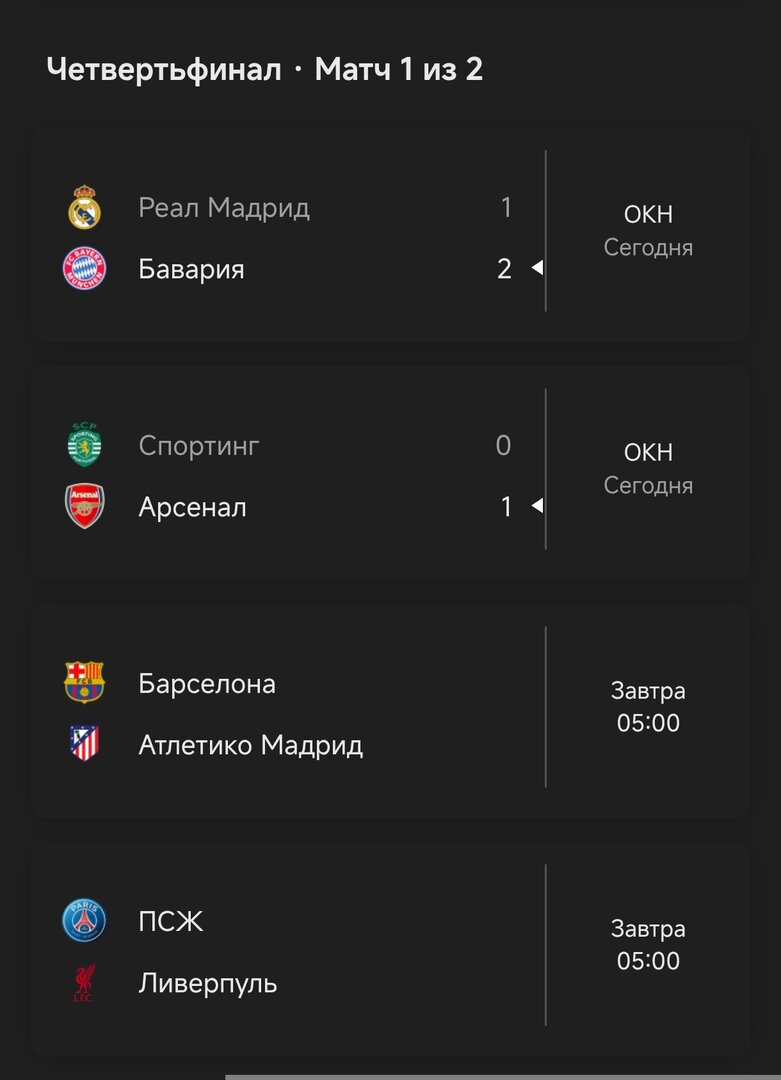781x1080 pixels.
Task: Open the Бавария team name
Action: coord(191,269)
